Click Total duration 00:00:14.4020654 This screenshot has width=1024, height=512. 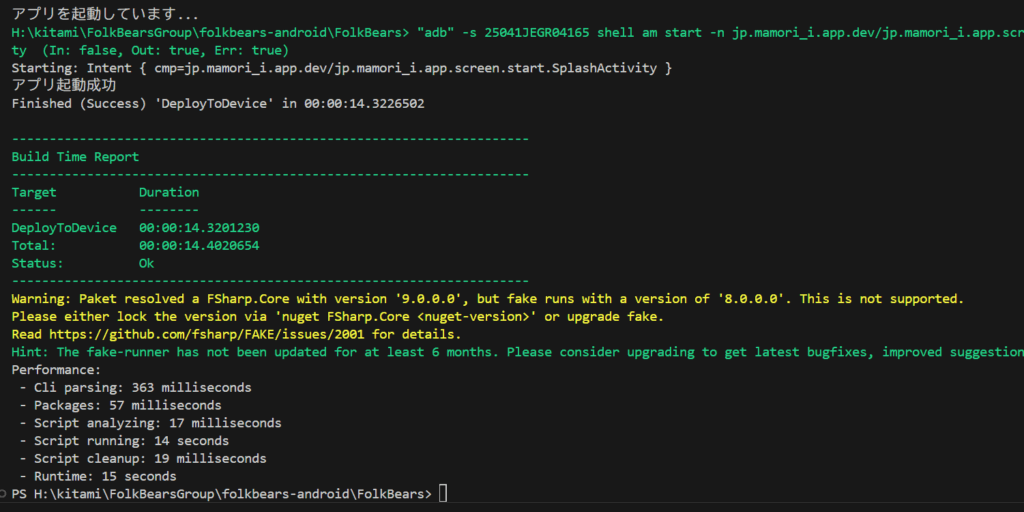pyautogui.click(x=199, y=246)
